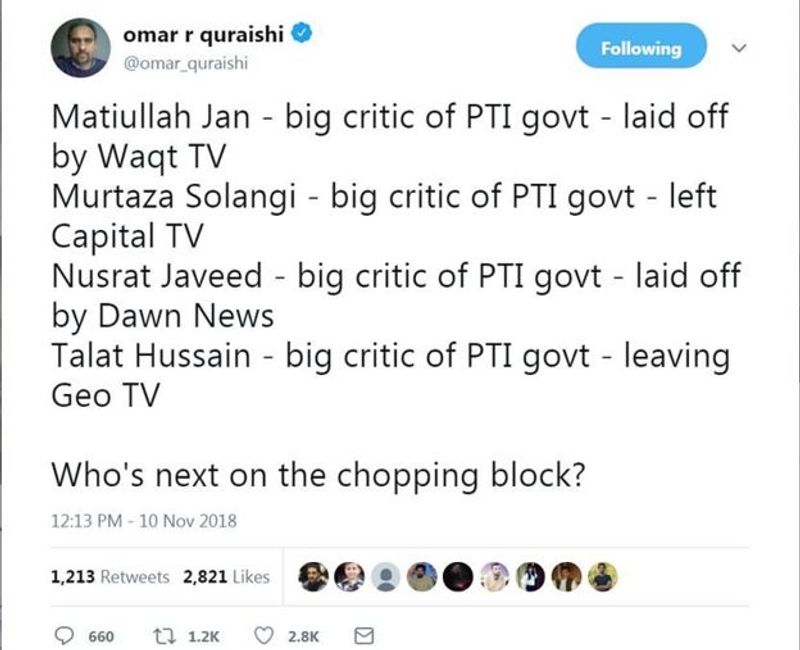Image resolution: width=800 pixels, height=650 pixels.
Task: Expand the tweet options chevron
Action: click(741, 47)
